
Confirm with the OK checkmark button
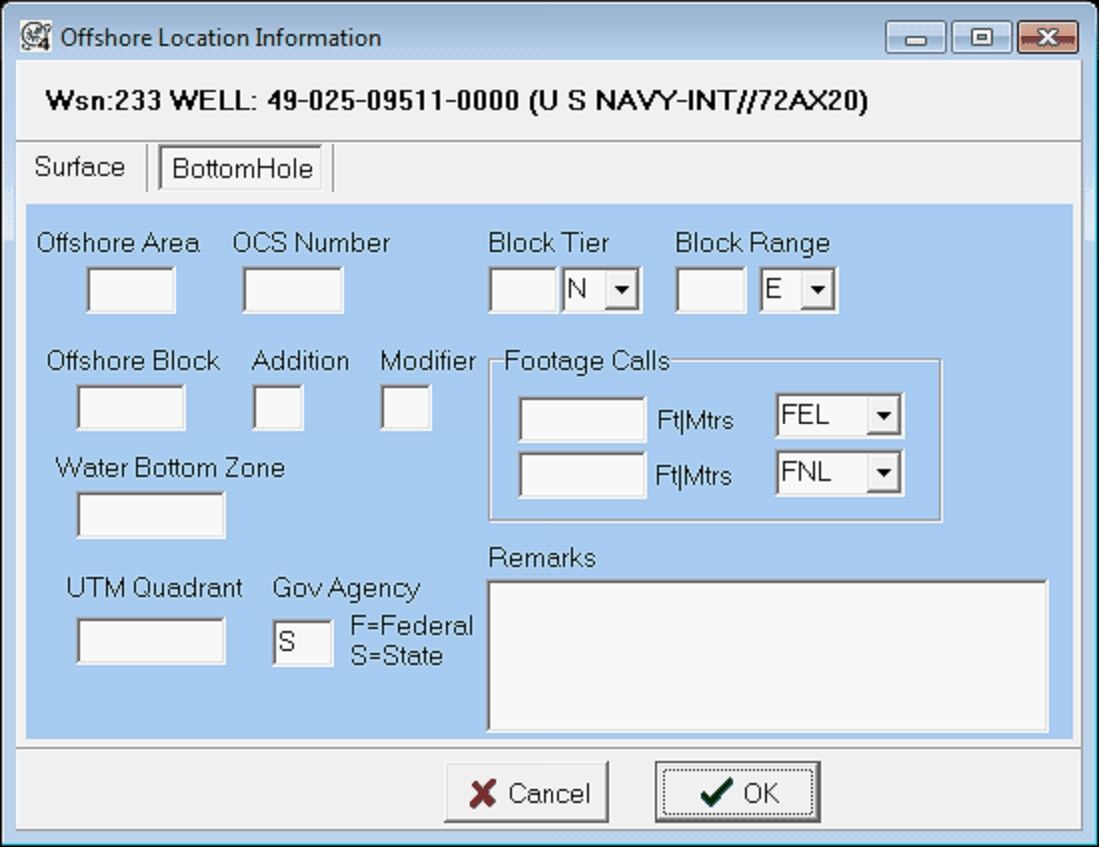(x=738, y=793)
